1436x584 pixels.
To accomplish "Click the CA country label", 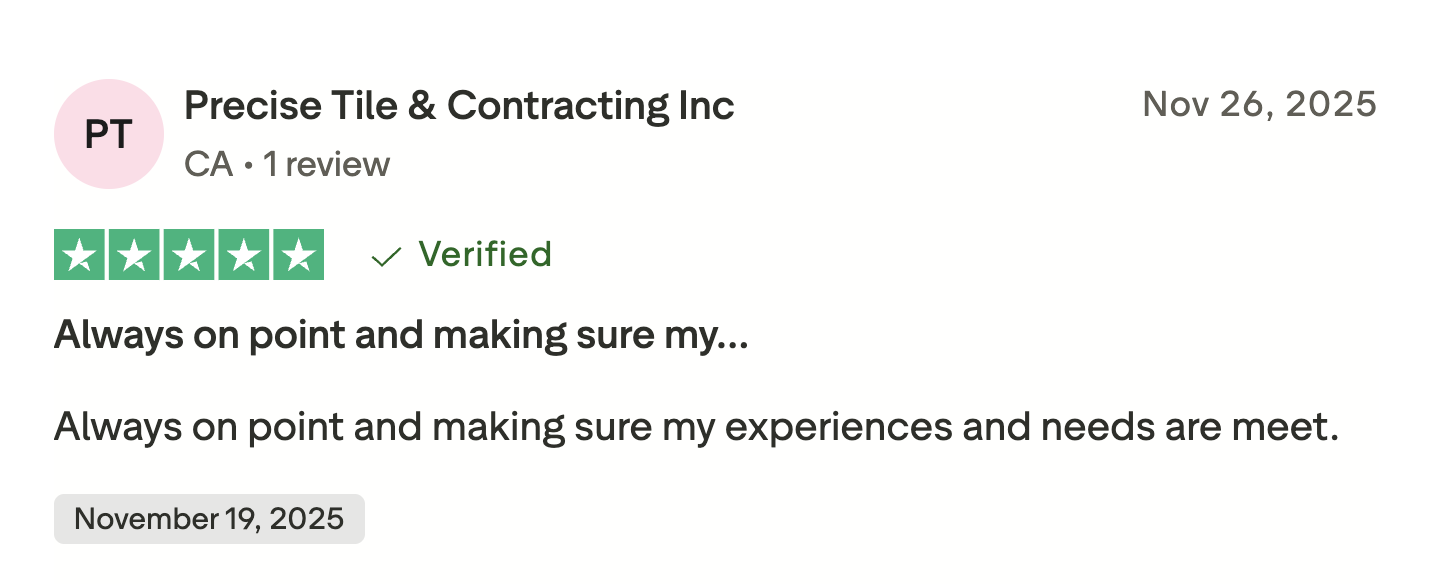I will point(208,164).
